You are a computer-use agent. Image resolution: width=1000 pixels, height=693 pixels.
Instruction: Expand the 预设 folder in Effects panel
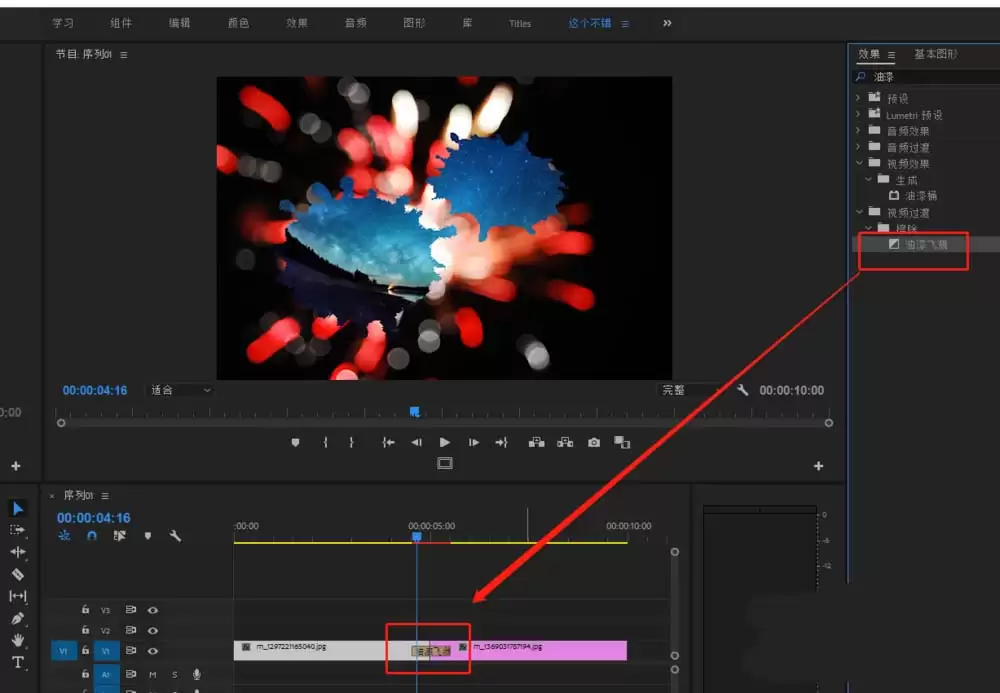[x=858, y=97]
